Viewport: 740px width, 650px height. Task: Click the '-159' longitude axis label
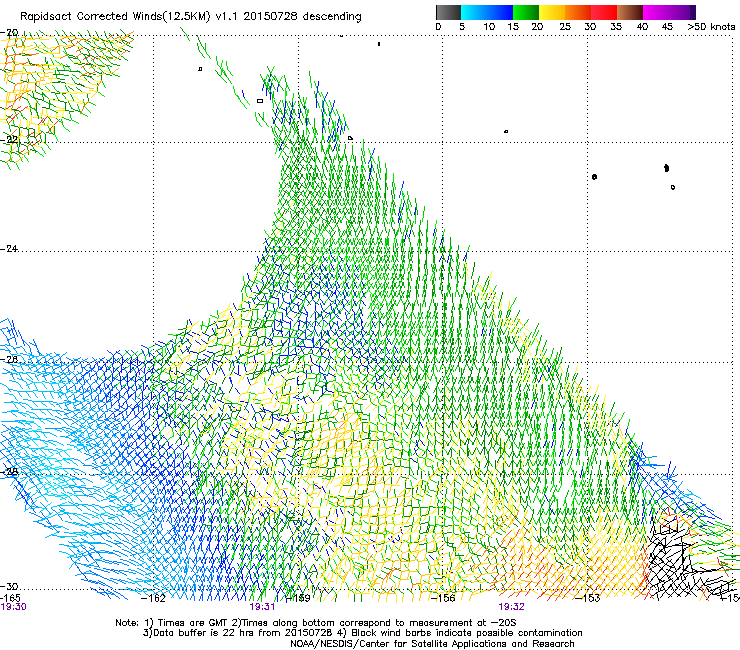298,598
